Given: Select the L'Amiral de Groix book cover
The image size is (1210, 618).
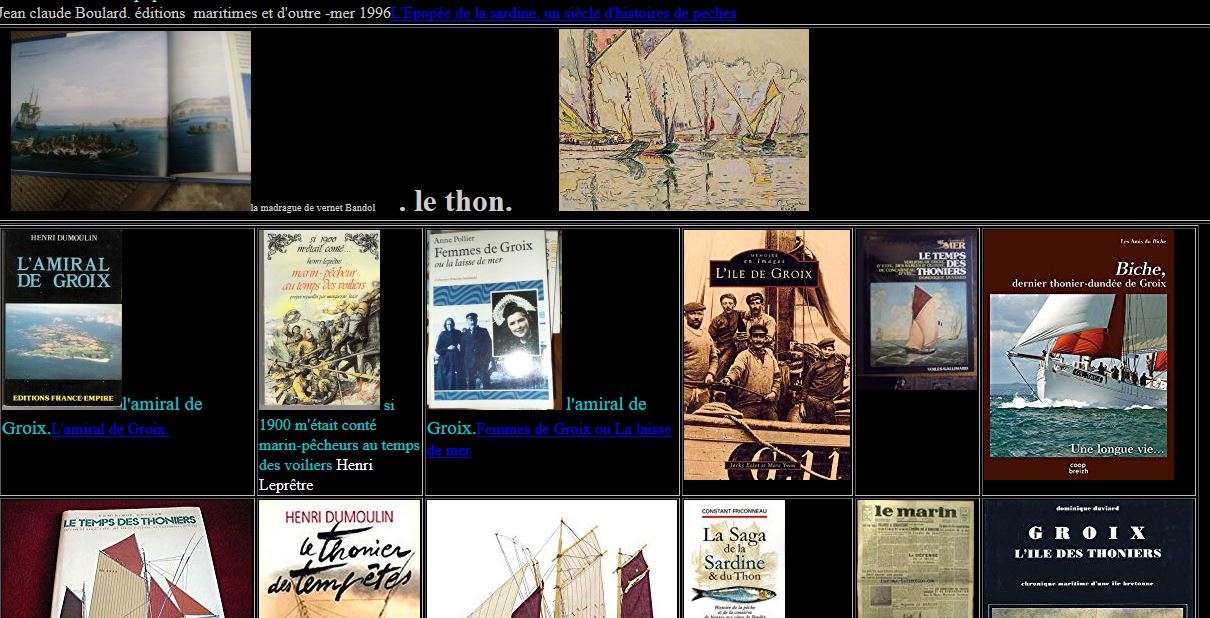Looking at the screenshot, I should pyautogui.click(x=62, y=319).
